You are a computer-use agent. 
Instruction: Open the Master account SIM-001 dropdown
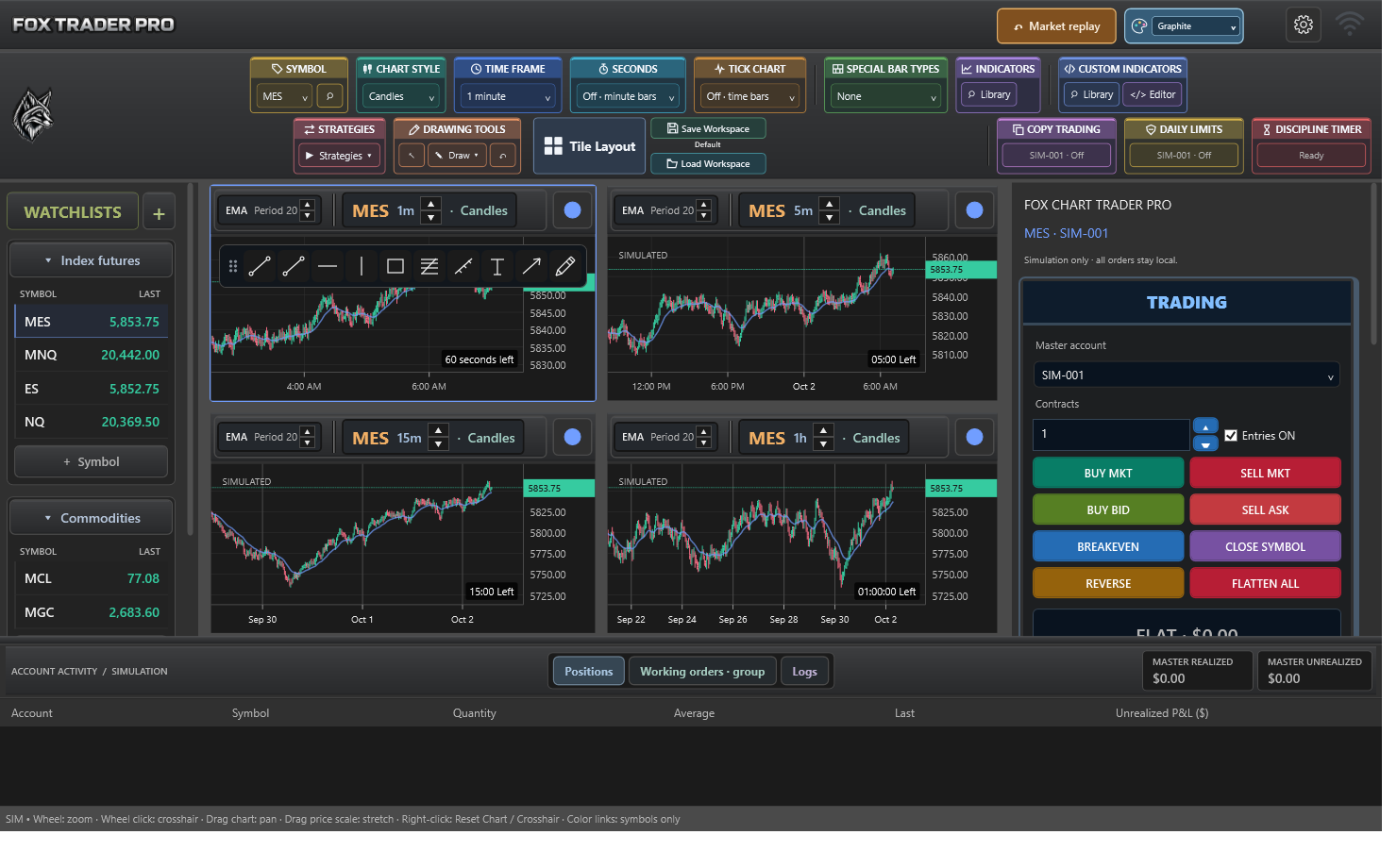click(1187, 375)
